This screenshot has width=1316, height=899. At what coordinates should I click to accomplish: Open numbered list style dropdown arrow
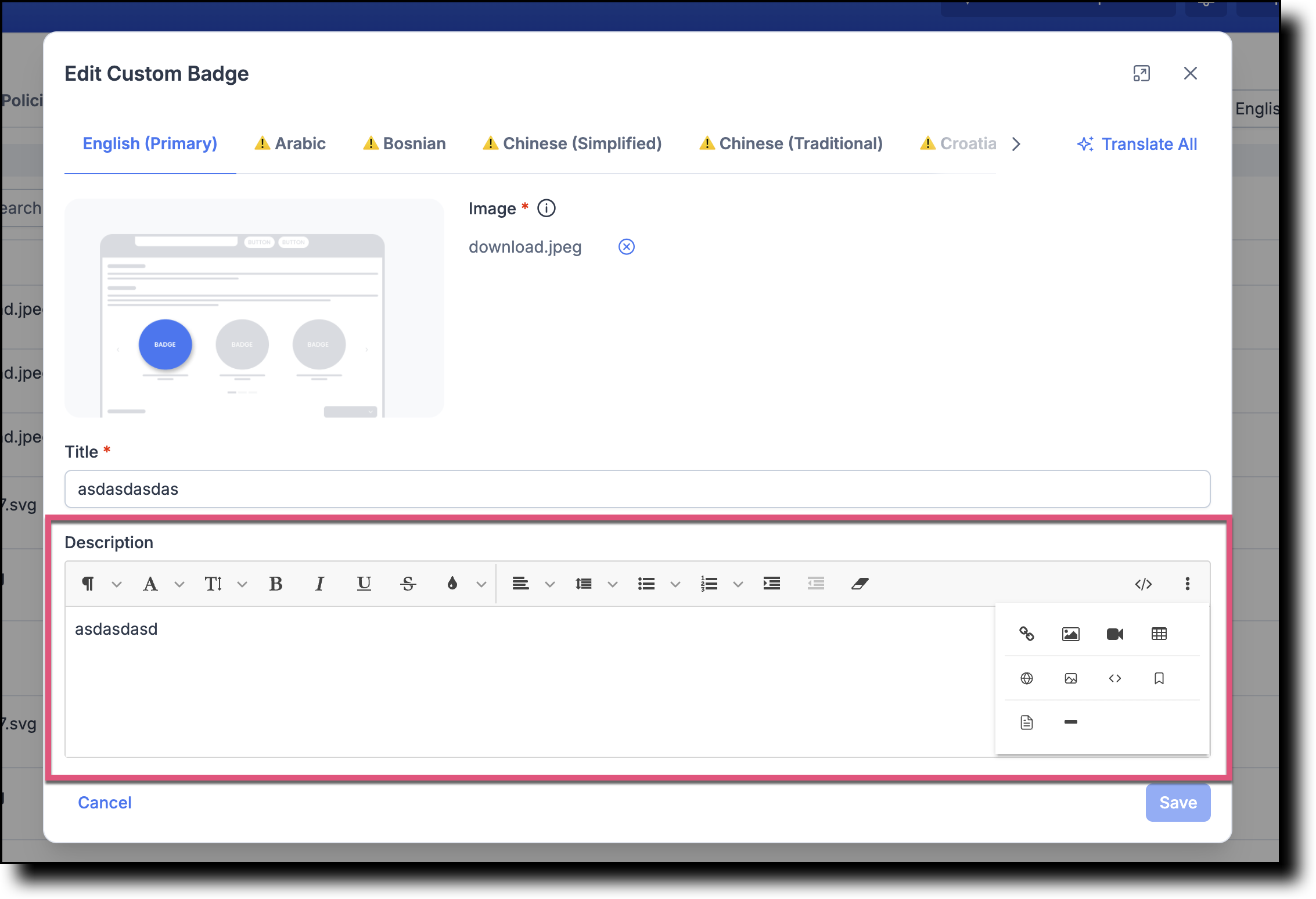pyautogui.click(x=738, y=584)
